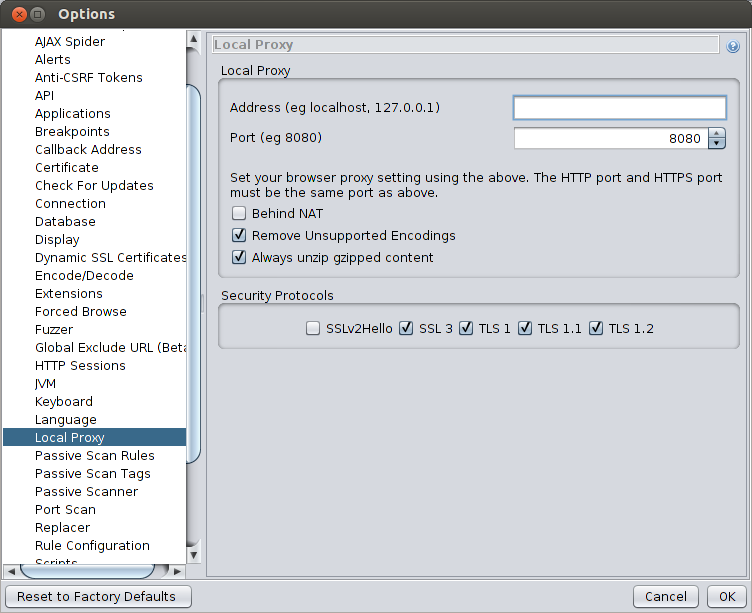Open JVM options
Viewport: 752px width, 613px height.
click(45, 383)
